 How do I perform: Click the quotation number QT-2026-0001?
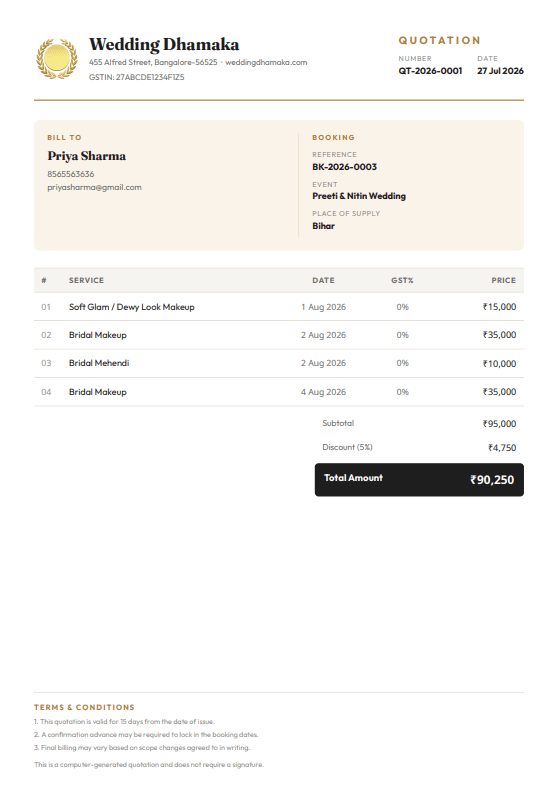430,71
